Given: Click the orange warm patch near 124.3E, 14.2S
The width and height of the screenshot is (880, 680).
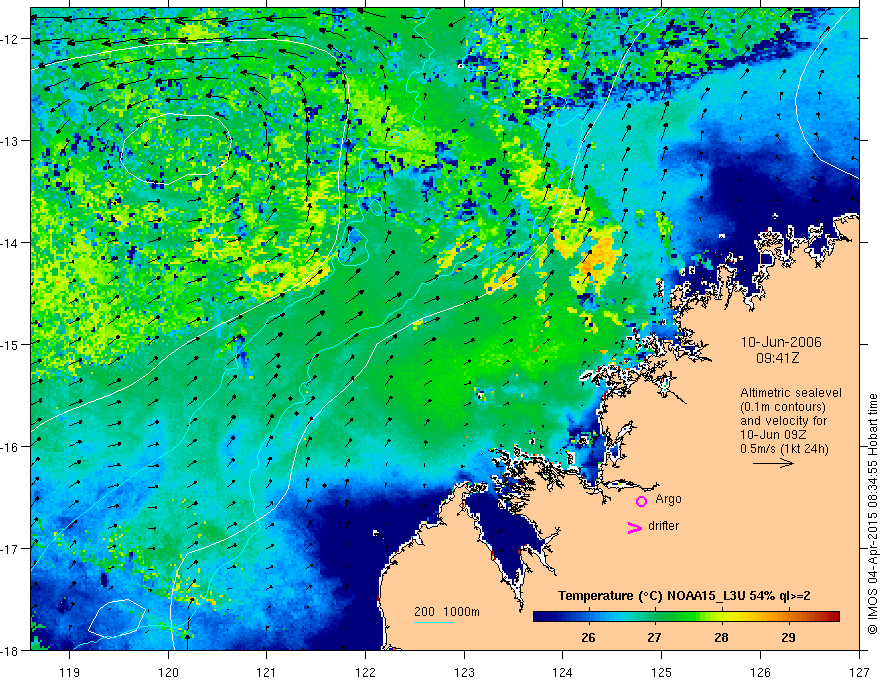Looking at the screenshot, I should click(599, 255).
